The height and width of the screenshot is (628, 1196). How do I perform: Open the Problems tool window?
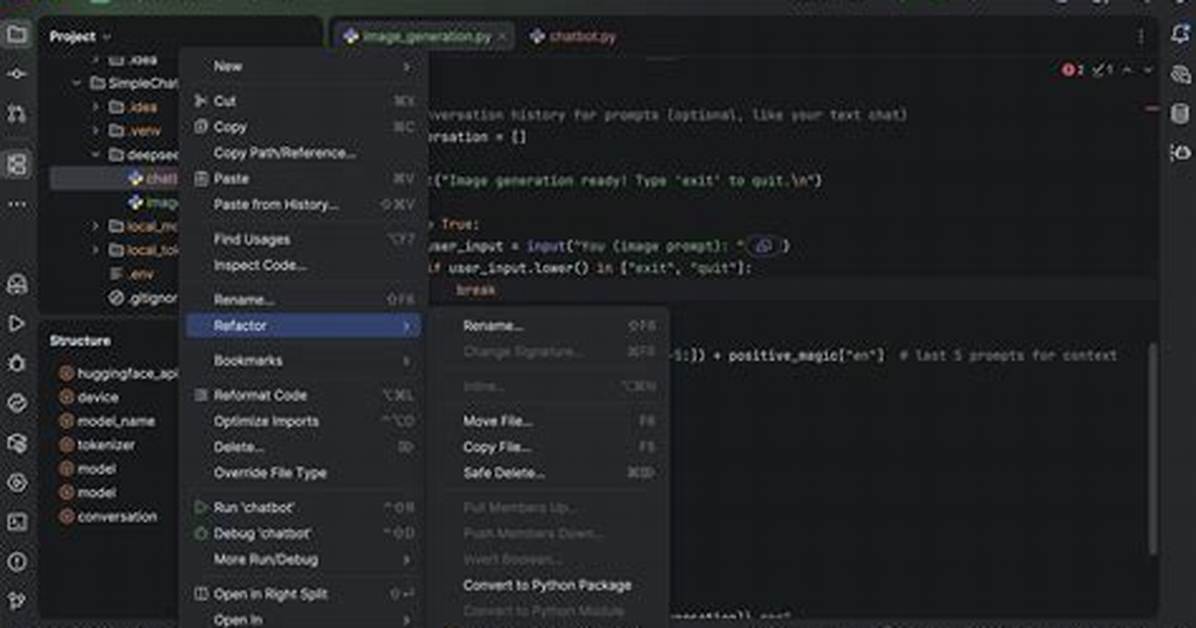pos(17,562)
